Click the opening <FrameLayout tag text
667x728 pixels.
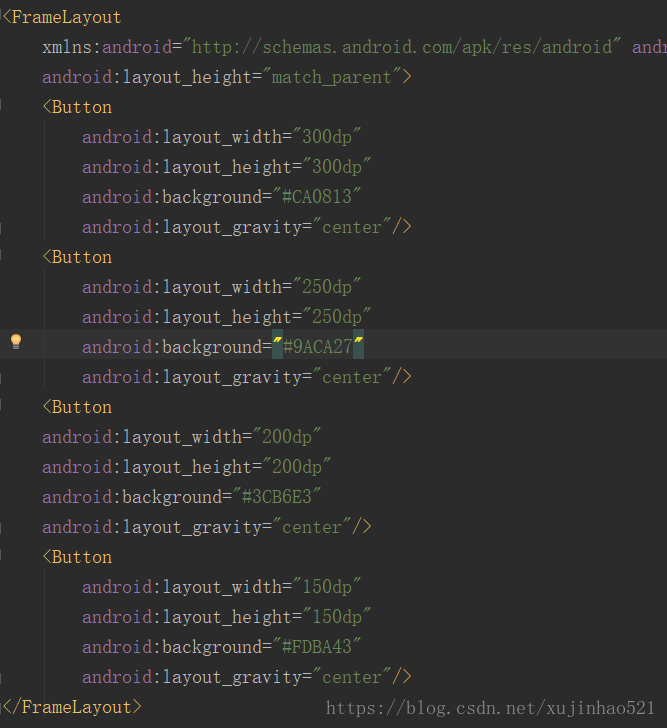[x=62, y=18]
